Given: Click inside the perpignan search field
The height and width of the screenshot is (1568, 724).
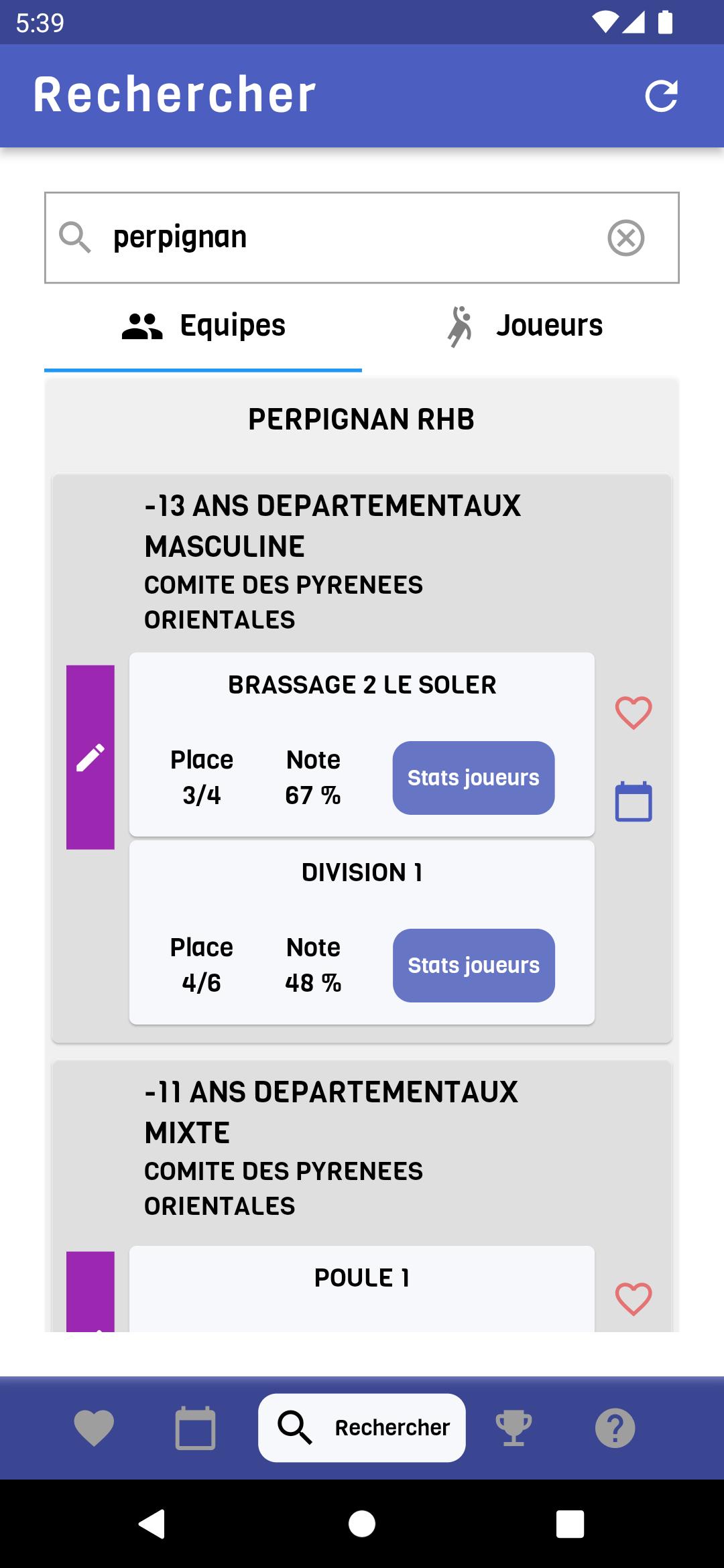Looking at the screenshot, I should coord(362,238).
